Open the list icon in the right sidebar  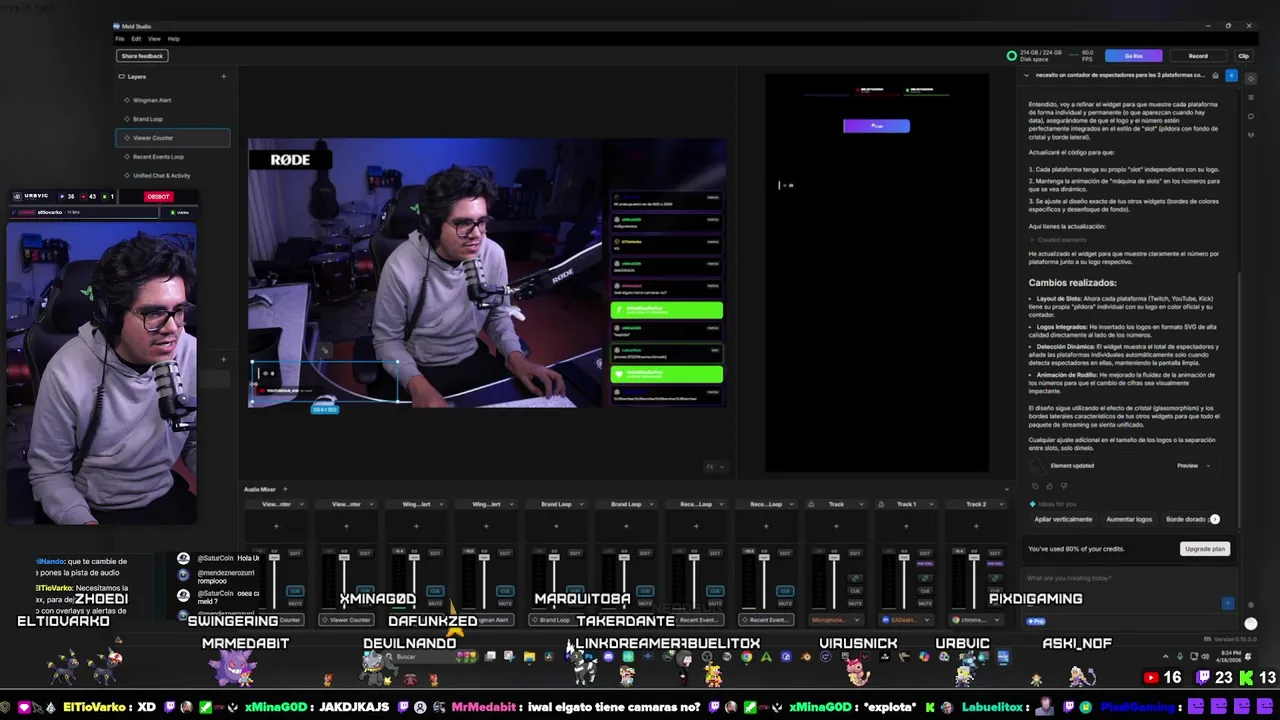point(1251,97)
